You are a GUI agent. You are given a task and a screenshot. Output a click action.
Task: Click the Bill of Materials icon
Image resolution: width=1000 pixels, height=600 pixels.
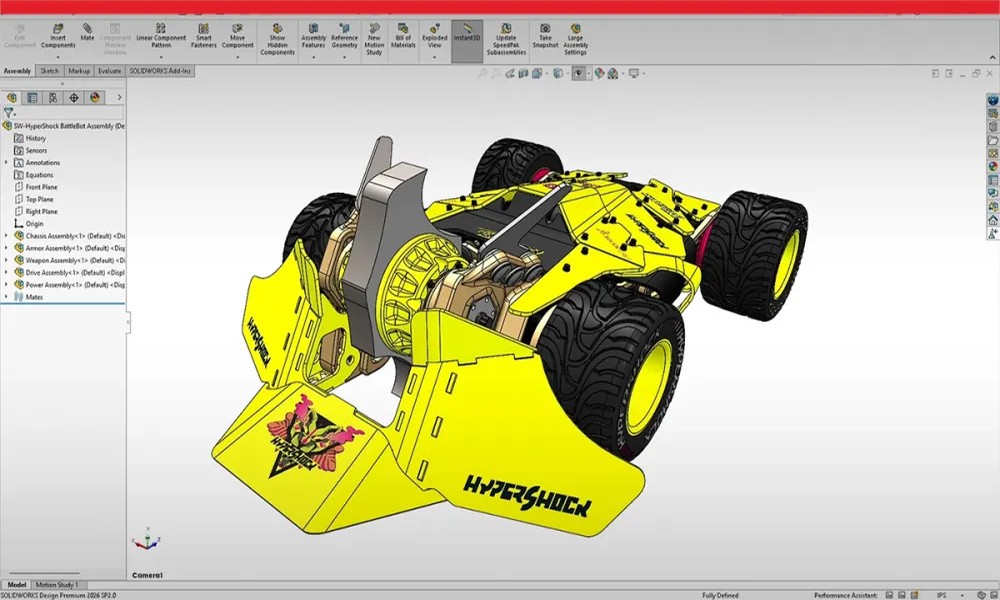pos(403,38)
